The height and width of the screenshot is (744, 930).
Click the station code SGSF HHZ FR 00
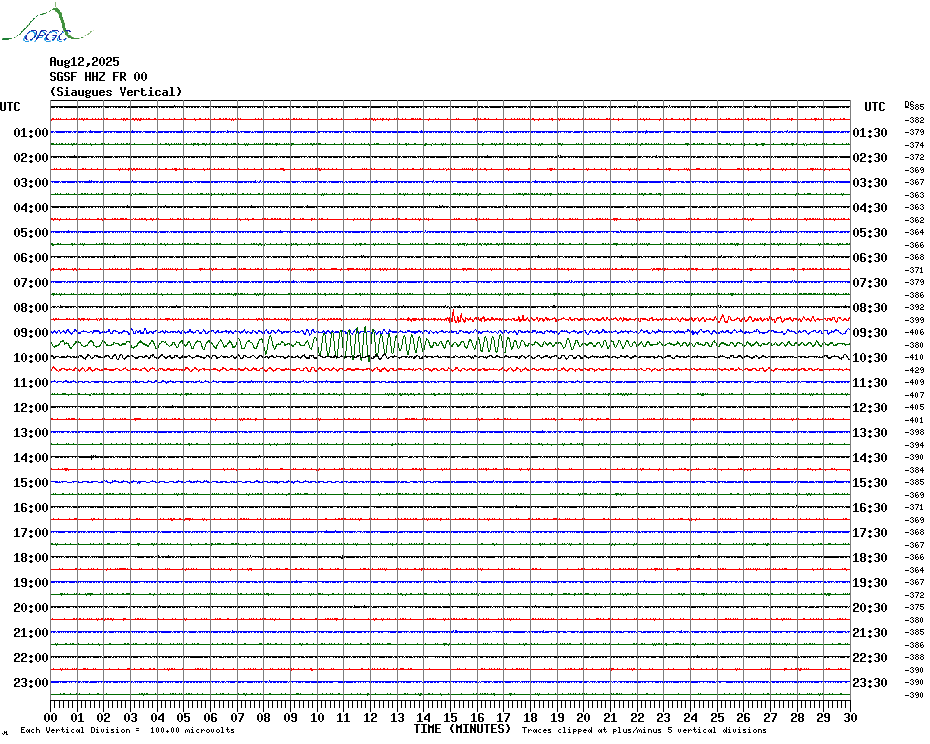pyautogui.click(x=98, y=77)
